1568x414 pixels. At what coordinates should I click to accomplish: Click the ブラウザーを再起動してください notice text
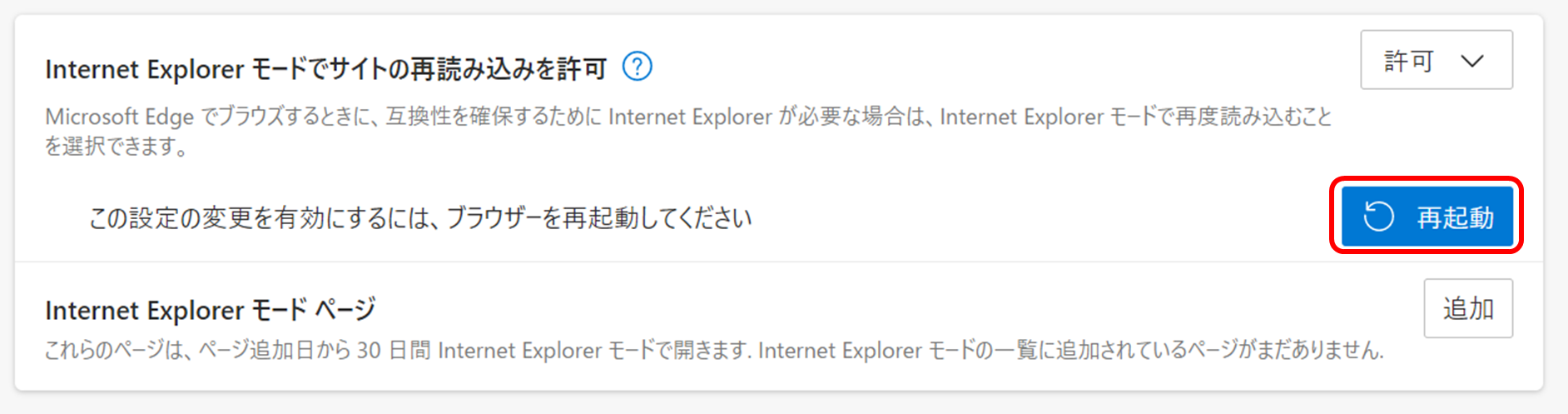click(x=599, y=218)
